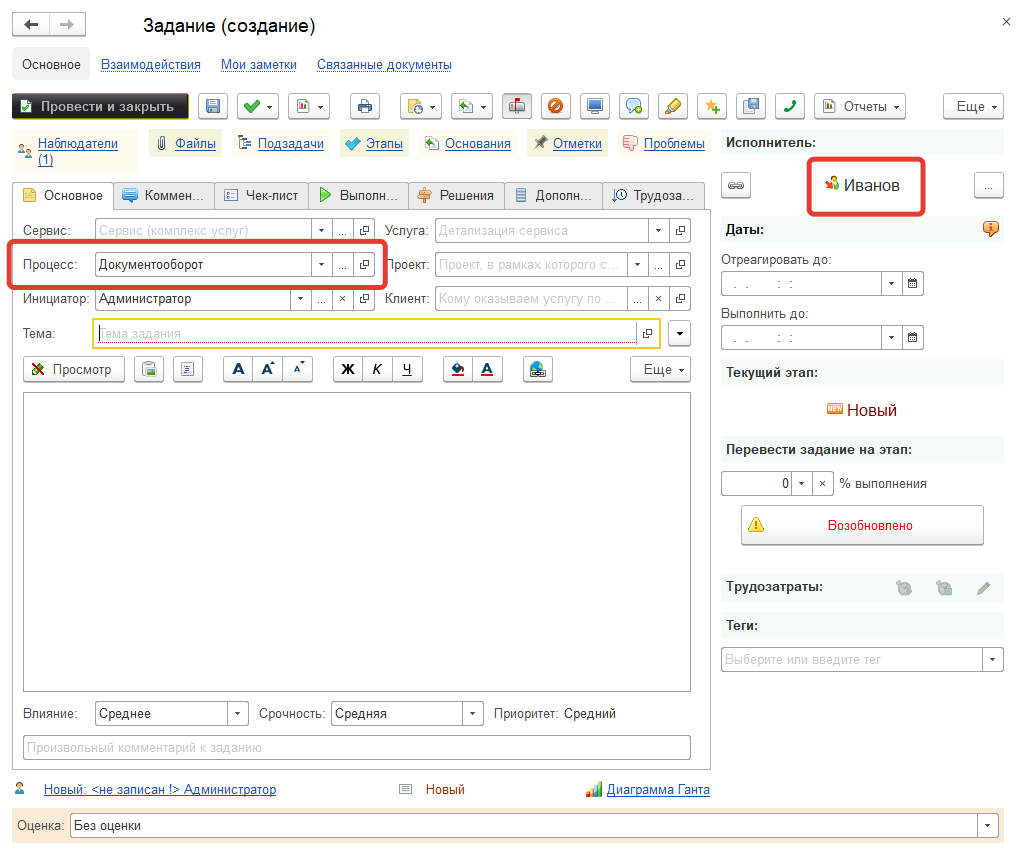Expand the Влияние dropdown

(x=238, y=714)
